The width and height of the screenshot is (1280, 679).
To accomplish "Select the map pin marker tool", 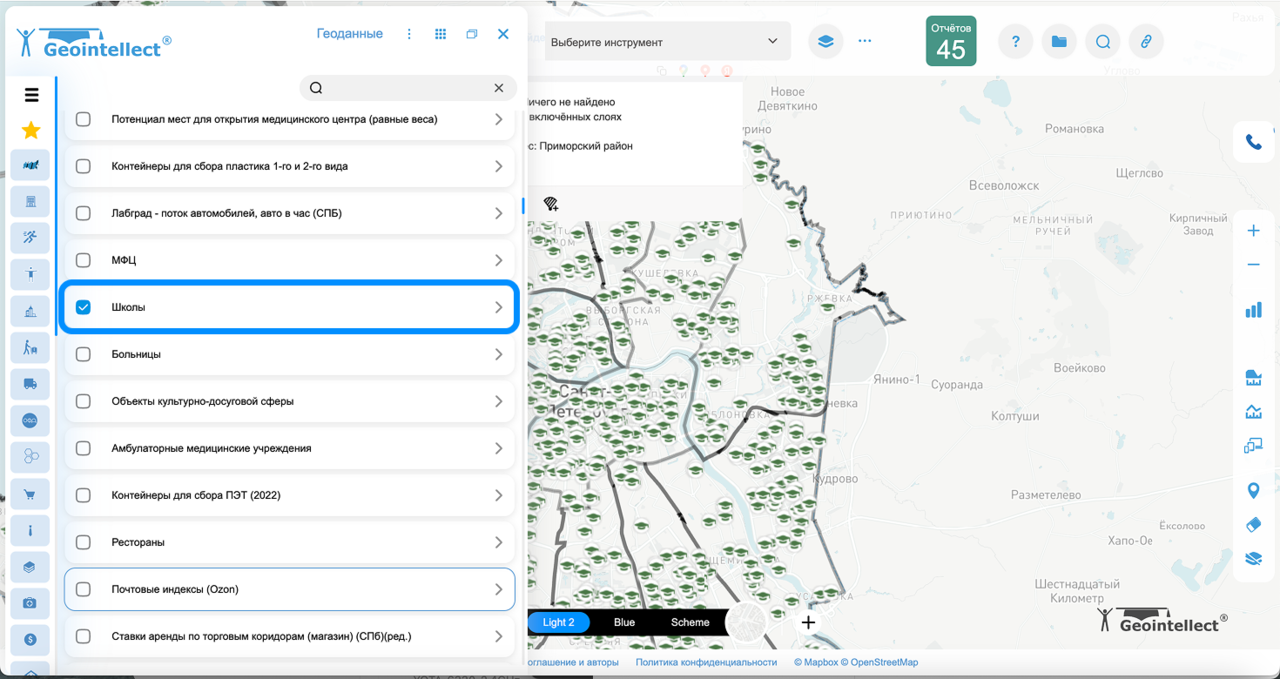I will click(x=1253, y=490).
